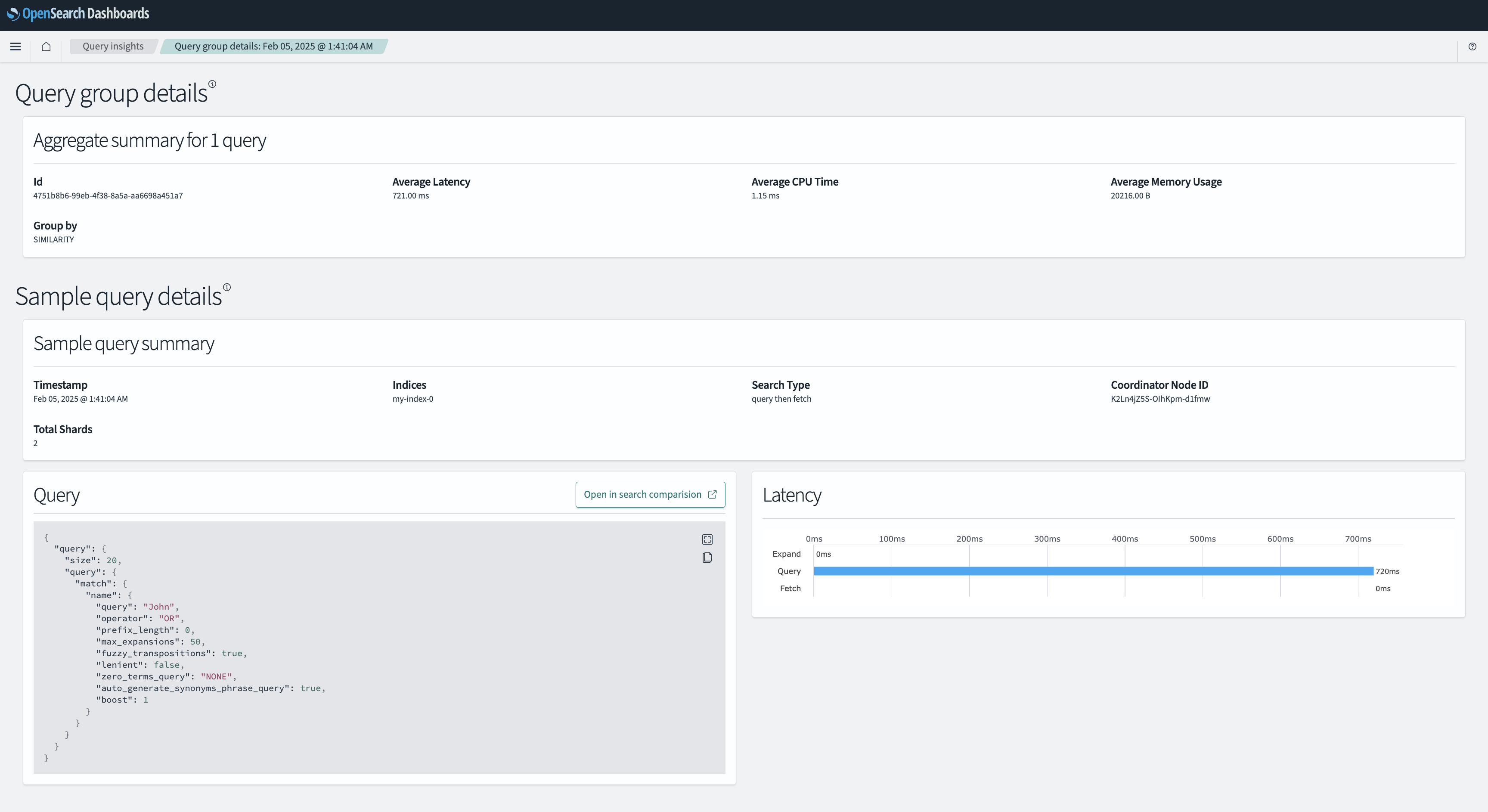Select the index name "my-index-0"

[x=412, y=399]
